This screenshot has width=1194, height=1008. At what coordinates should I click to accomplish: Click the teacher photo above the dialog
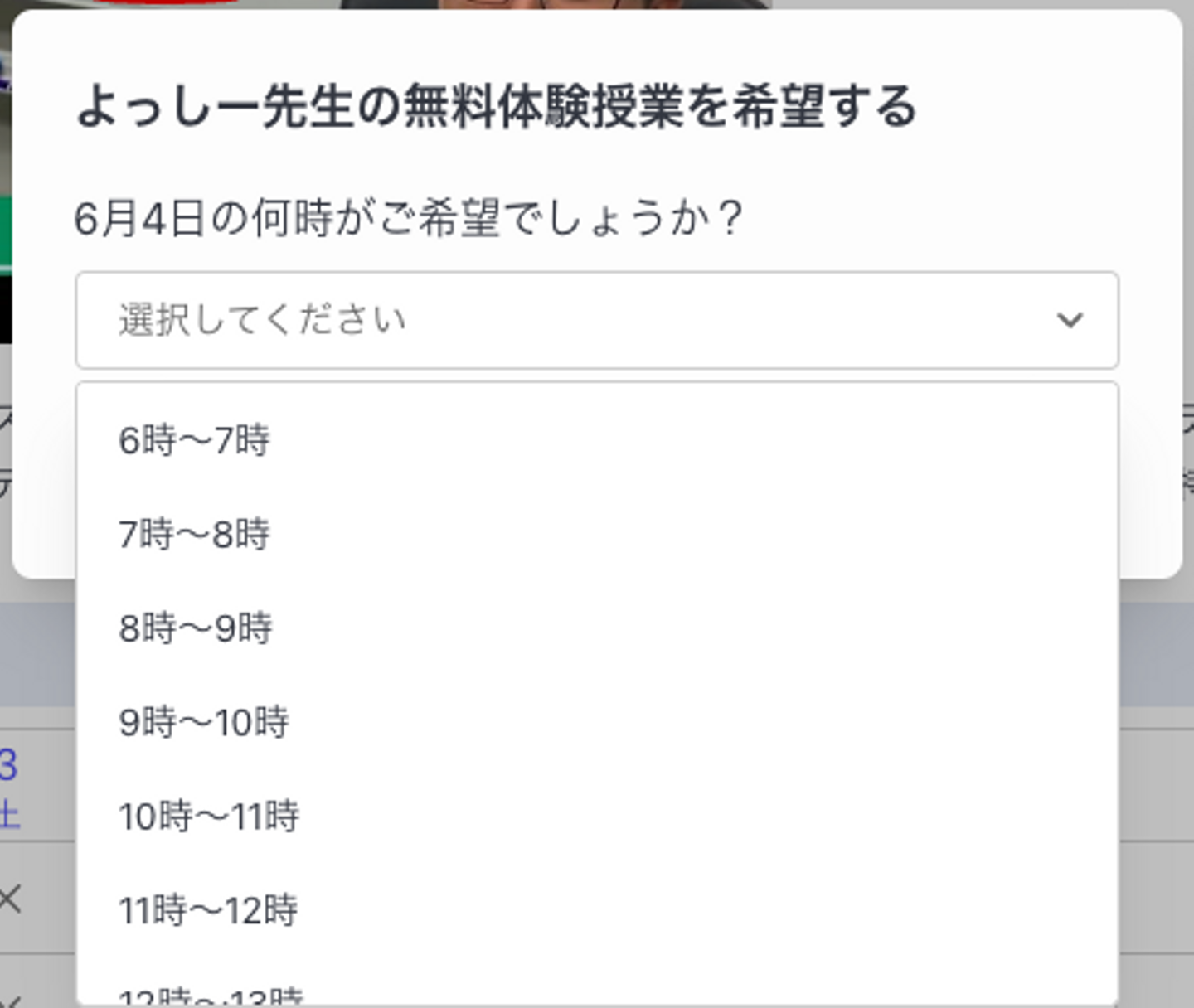click(x=556, y=4)
